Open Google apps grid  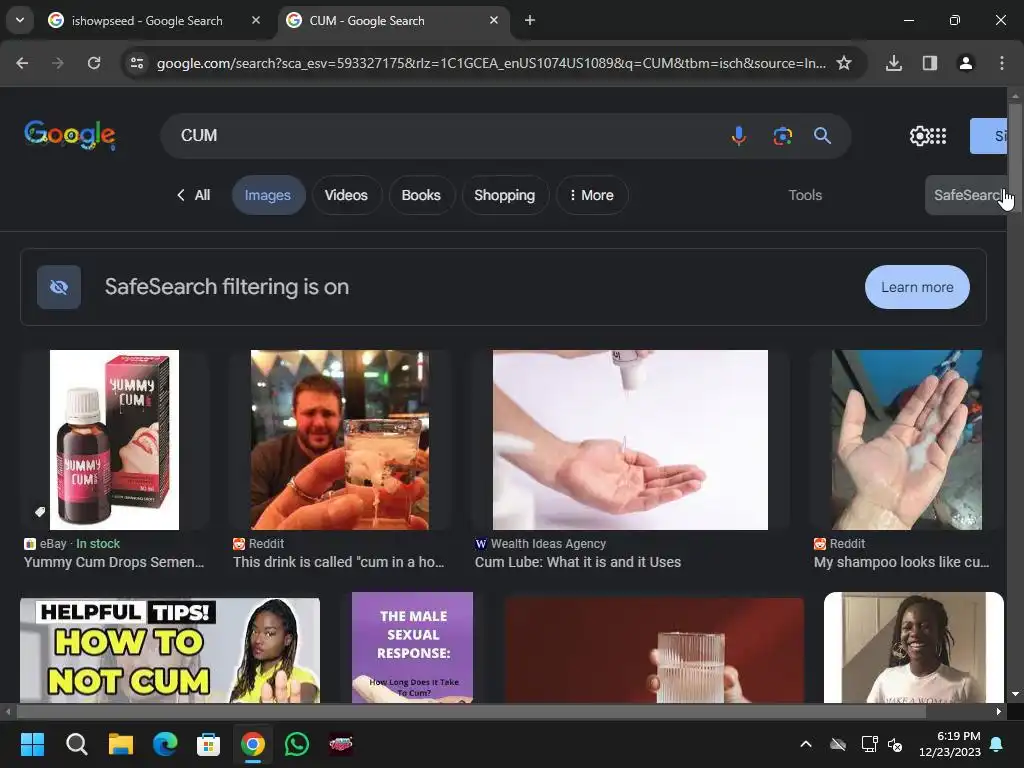(x=938, y=136)
